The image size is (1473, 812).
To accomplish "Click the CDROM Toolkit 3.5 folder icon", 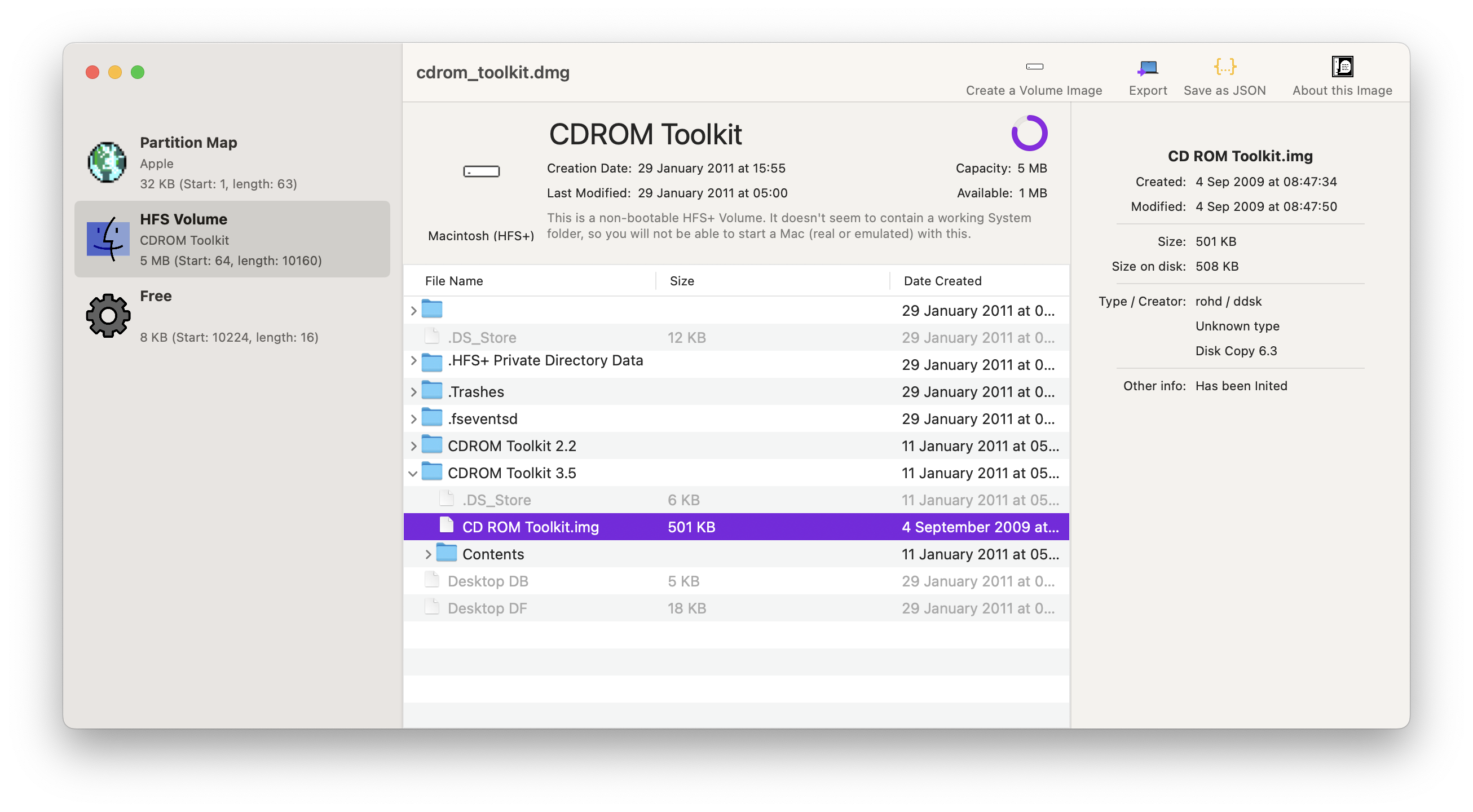I will 432,472.
